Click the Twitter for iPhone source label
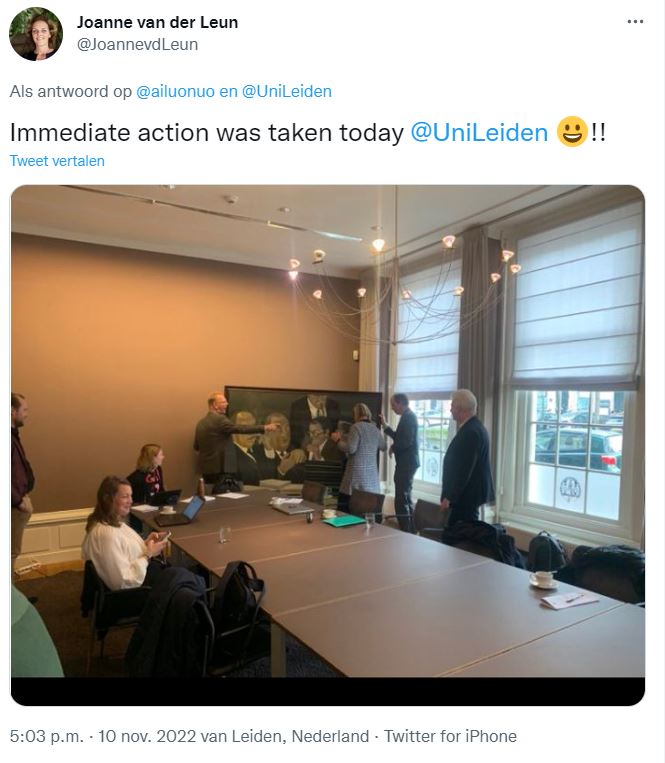This screenshot has height=763, width=665. tap(450, 736)
